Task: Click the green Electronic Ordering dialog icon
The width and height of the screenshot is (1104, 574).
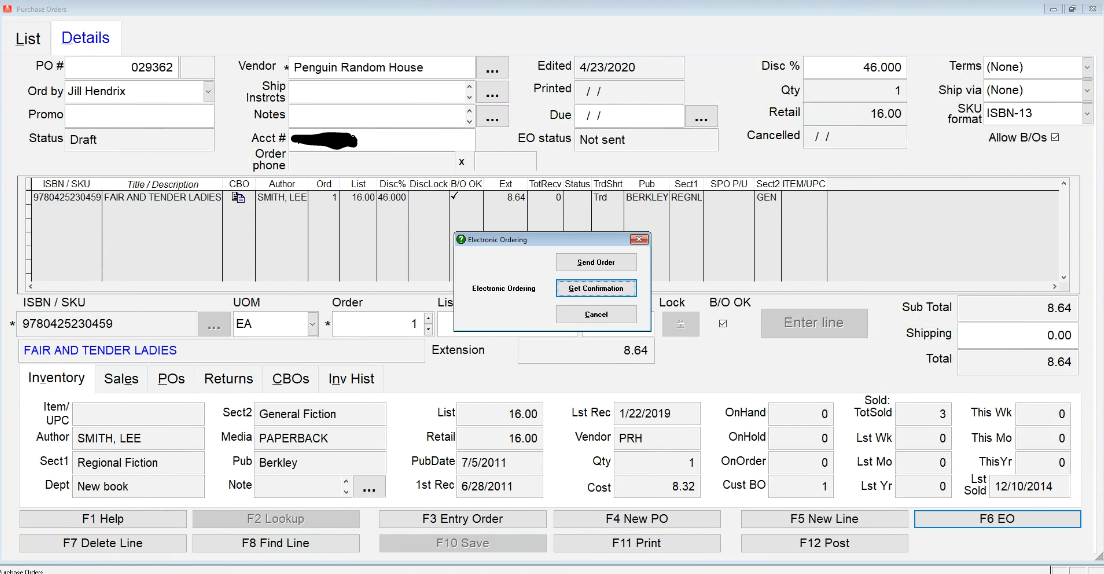Action: pos(461,239)
